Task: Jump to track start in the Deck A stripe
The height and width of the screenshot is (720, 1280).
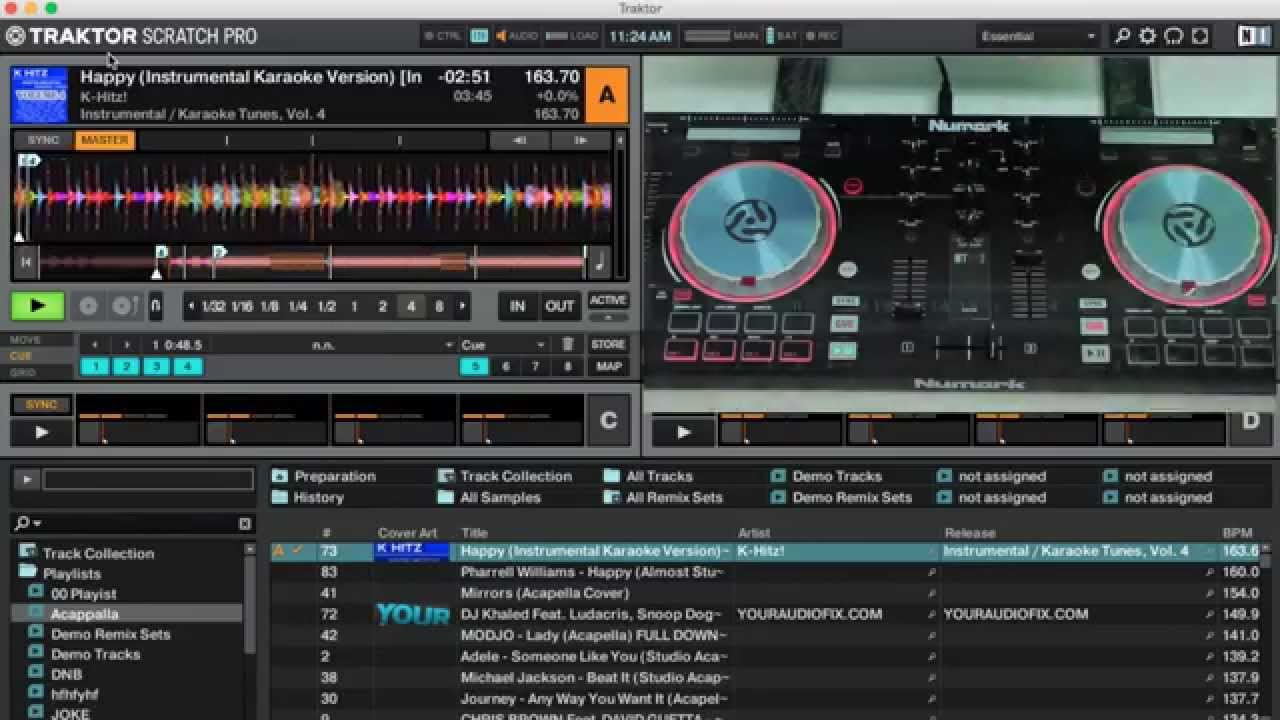Action: tap(26, 263)
